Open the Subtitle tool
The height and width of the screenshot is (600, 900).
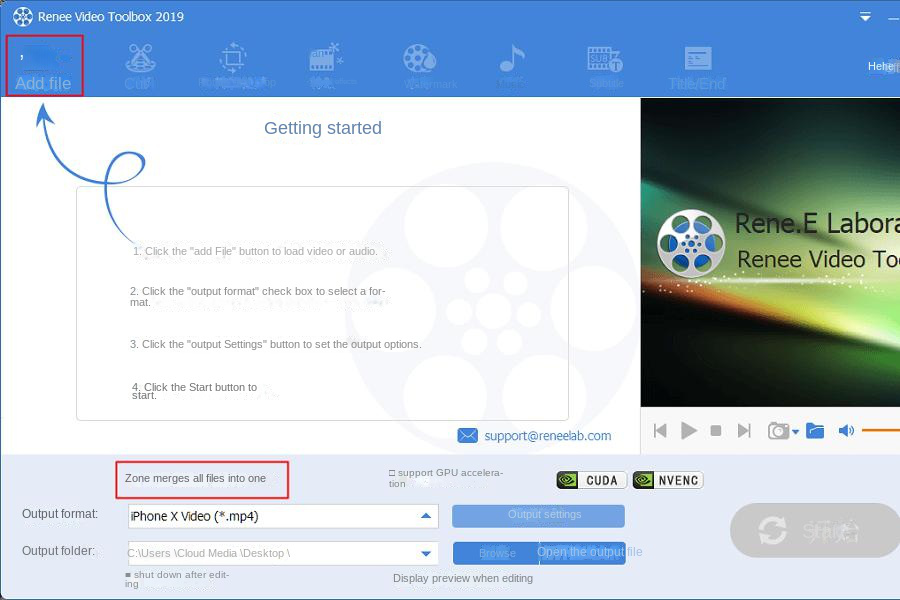click(x=605, y=64)
